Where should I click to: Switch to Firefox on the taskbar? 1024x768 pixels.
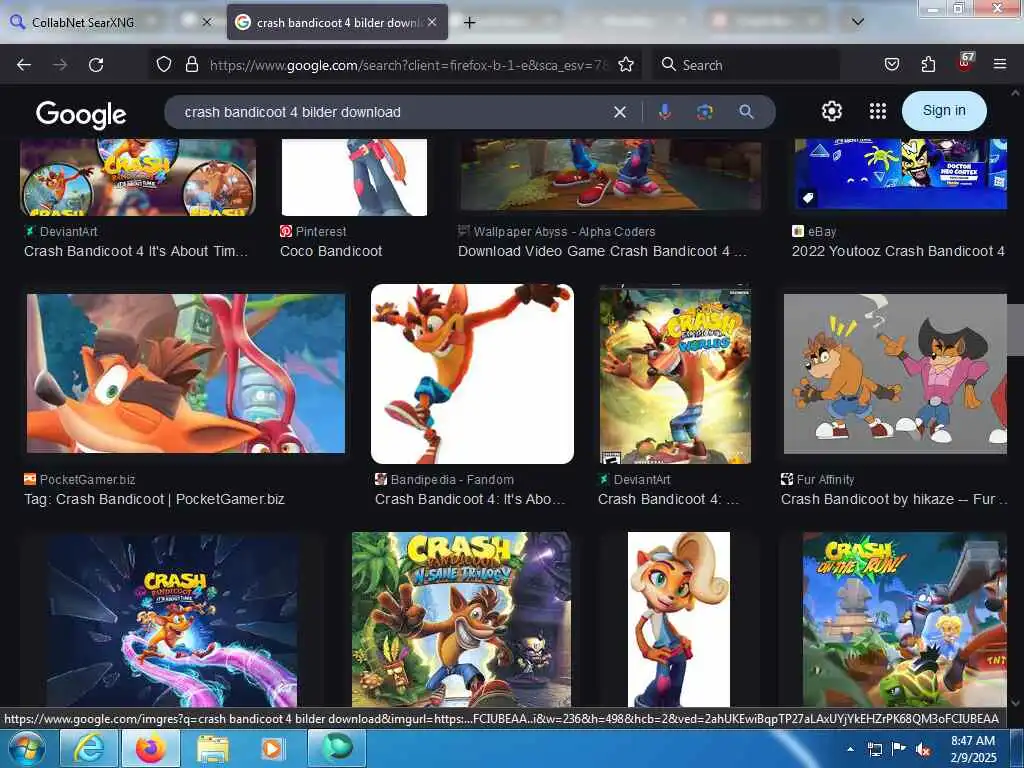pyautogui.click(x=151, y=748)
